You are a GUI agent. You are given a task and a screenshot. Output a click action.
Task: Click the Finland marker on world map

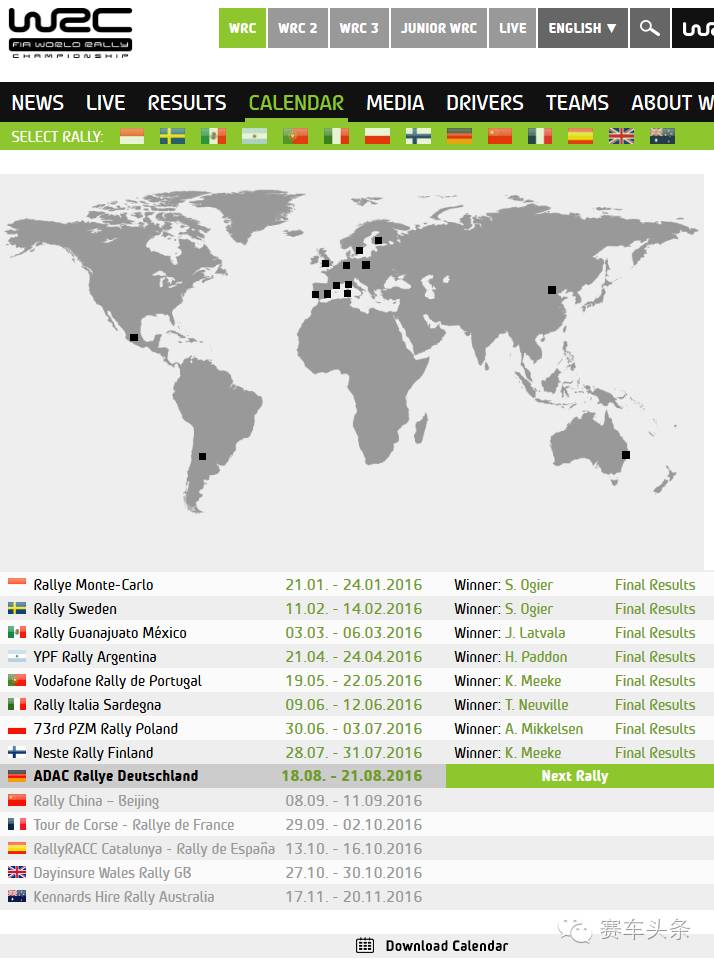pos(379,241)
